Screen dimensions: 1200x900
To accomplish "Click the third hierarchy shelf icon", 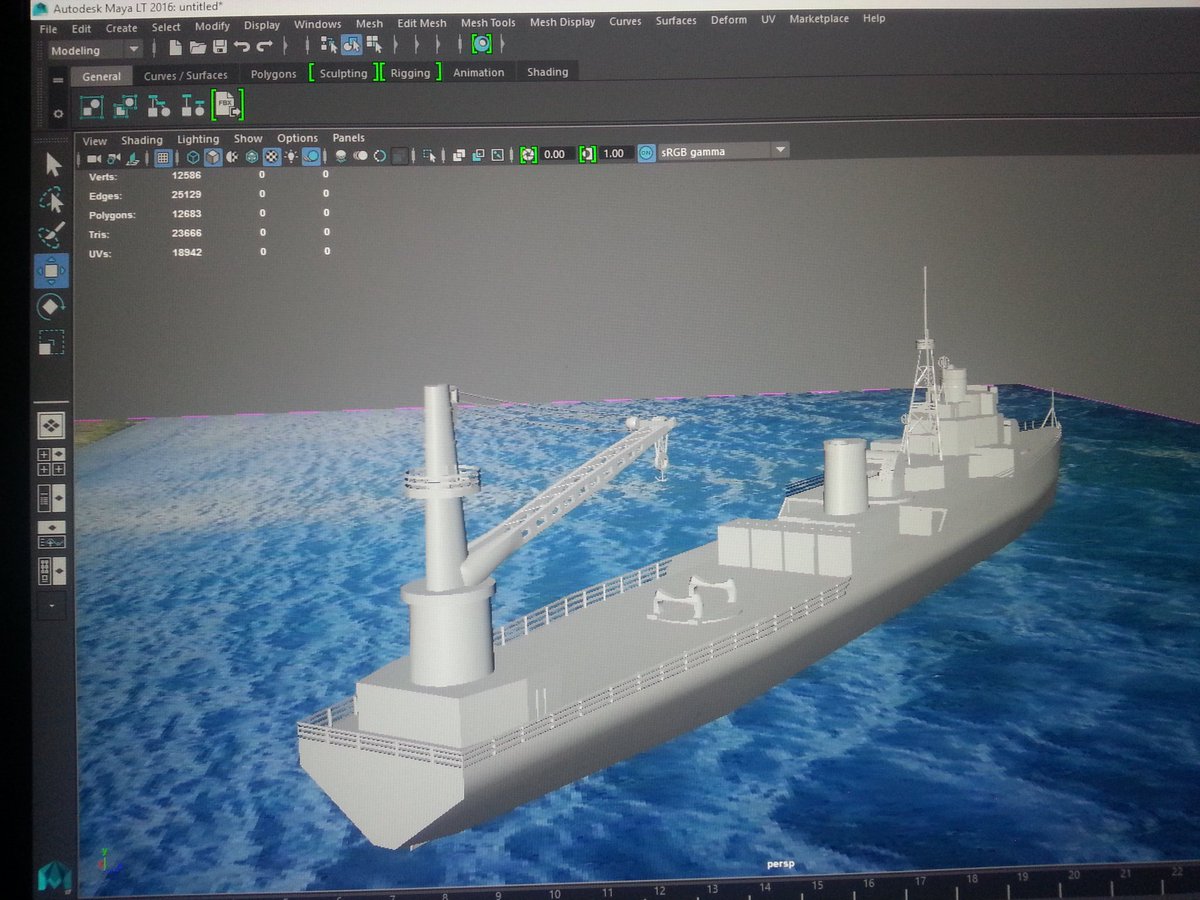I will (159, 106).
